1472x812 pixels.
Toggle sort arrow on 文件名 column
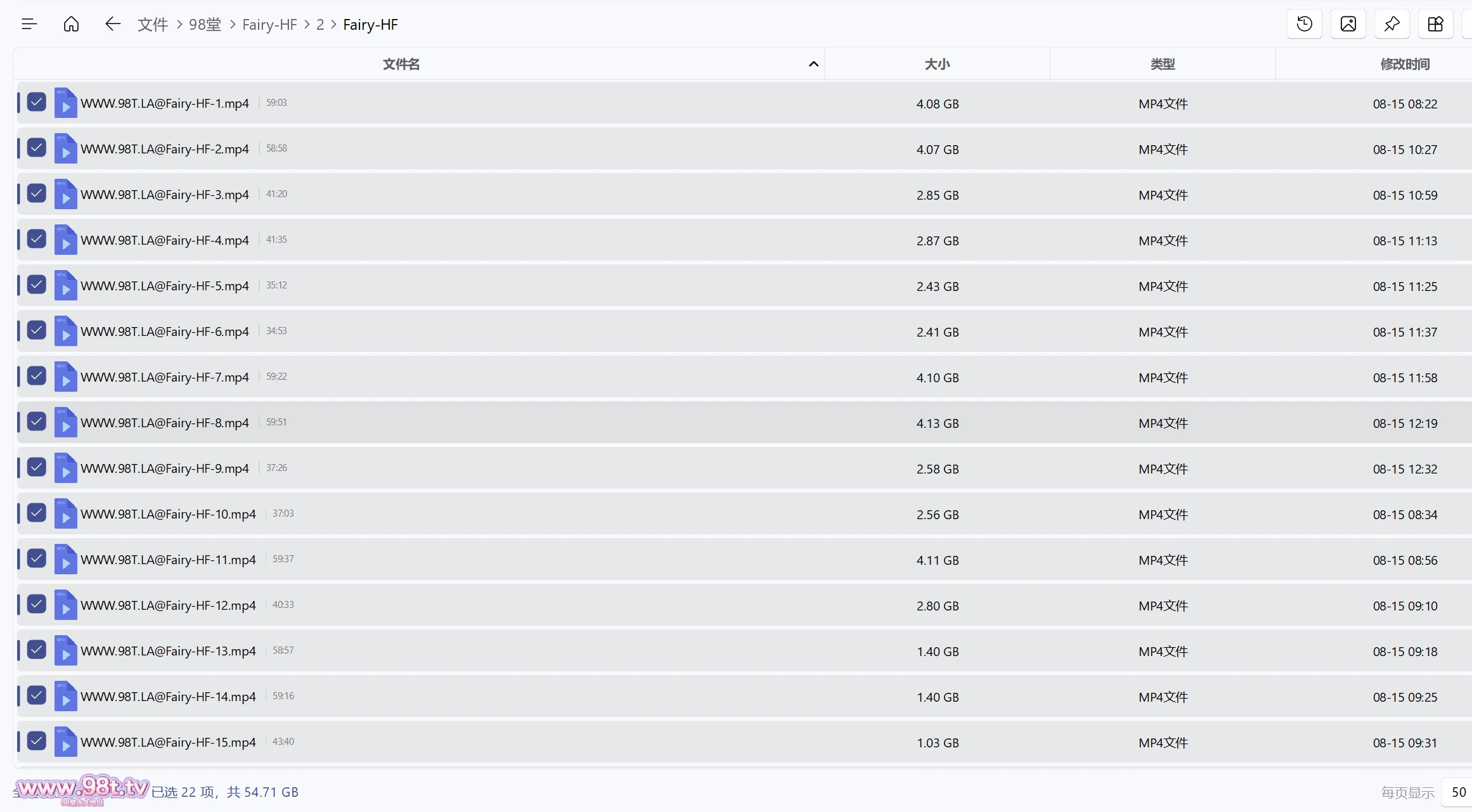click(813, 64)
